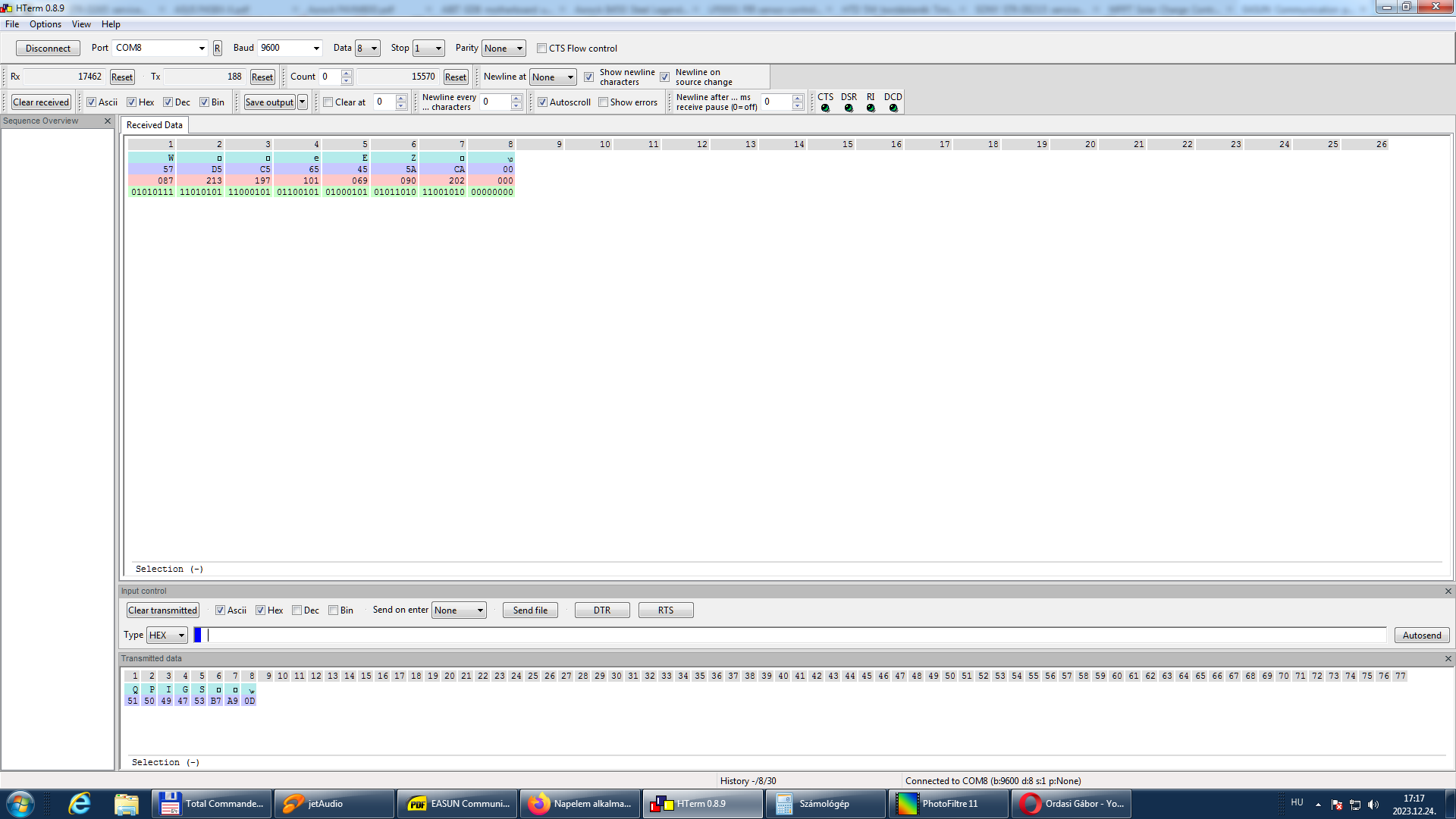Open Firefox from the taskbar
This screenshot has height=819, width=1456.
581,804
